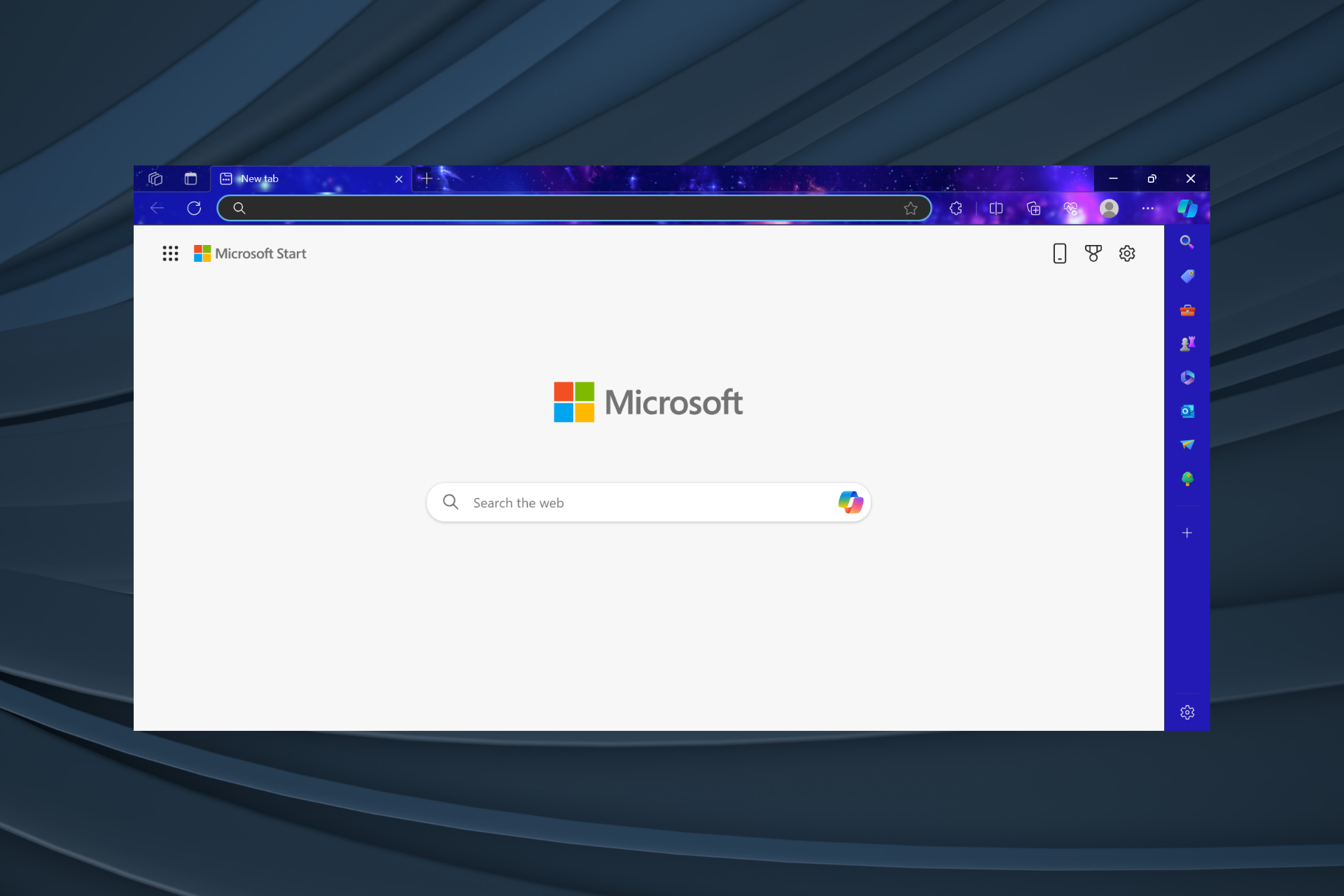Open Settings and more ellipsis menu

[1147, 208]
